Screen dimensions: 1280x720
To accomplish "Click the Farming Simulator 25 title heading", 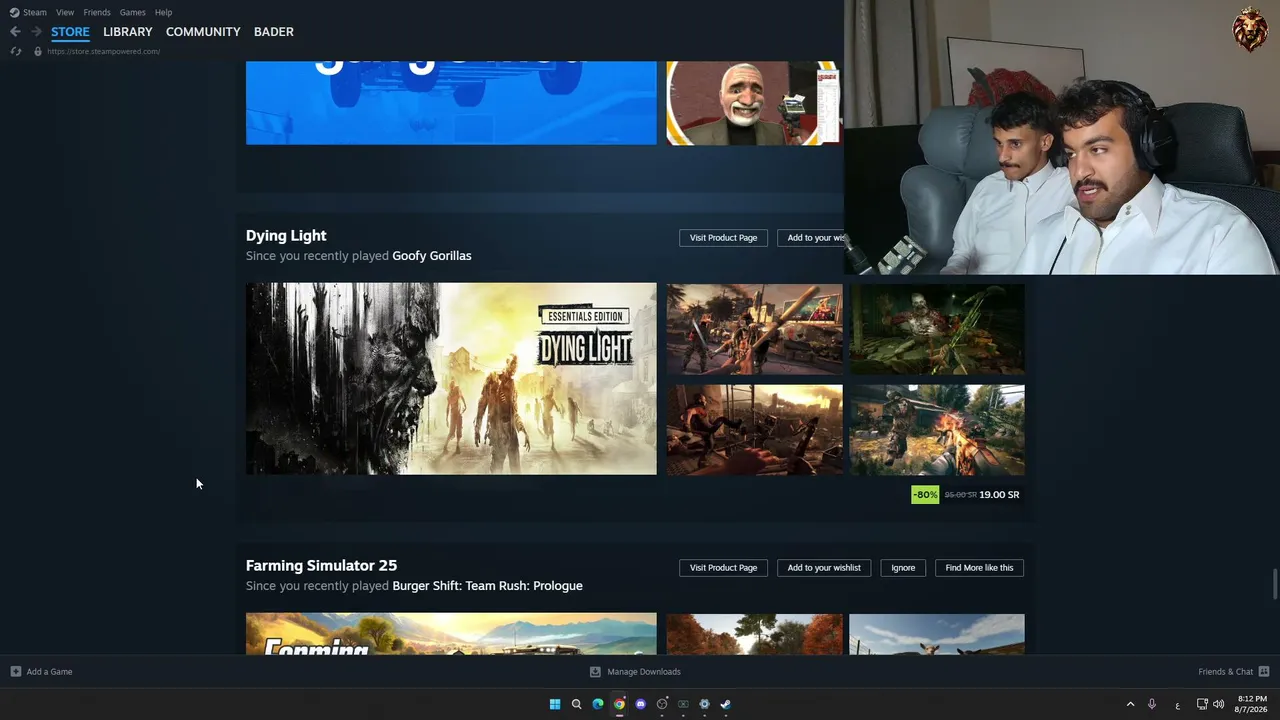I will 321,566.
